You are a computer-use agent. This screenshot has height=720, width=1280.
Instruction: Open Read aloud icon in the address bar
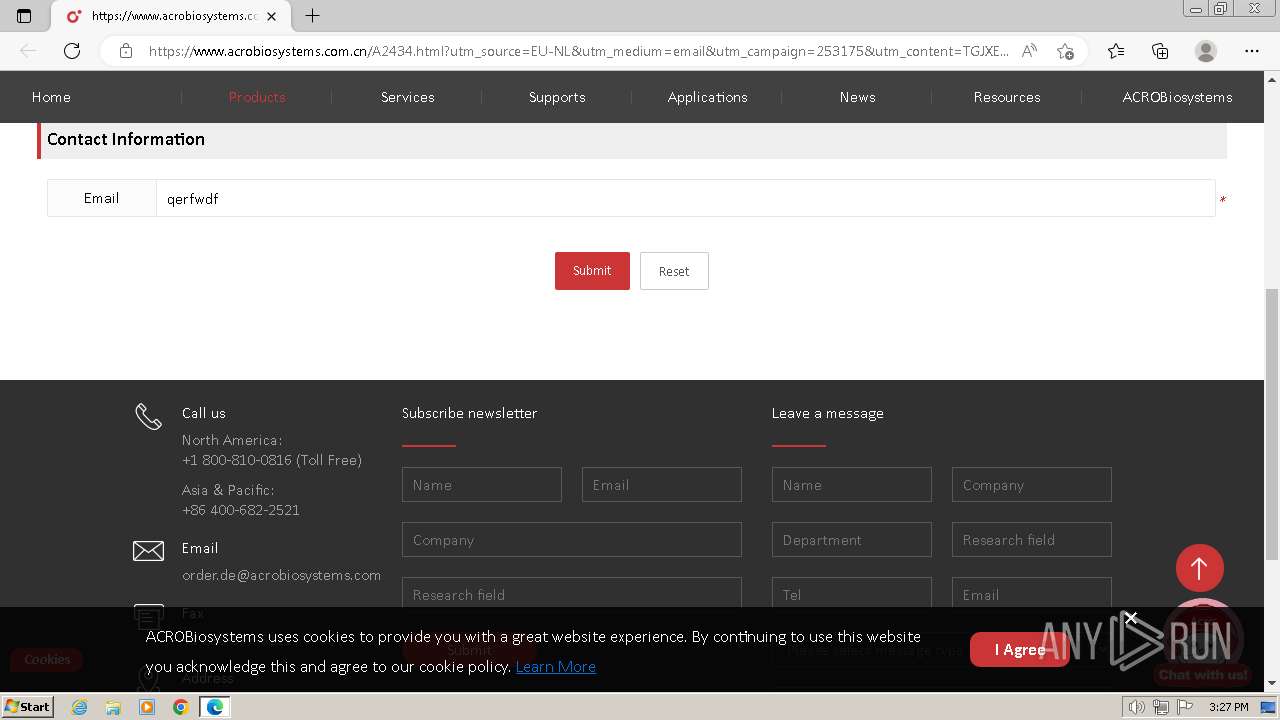(x=1029, y=51)
